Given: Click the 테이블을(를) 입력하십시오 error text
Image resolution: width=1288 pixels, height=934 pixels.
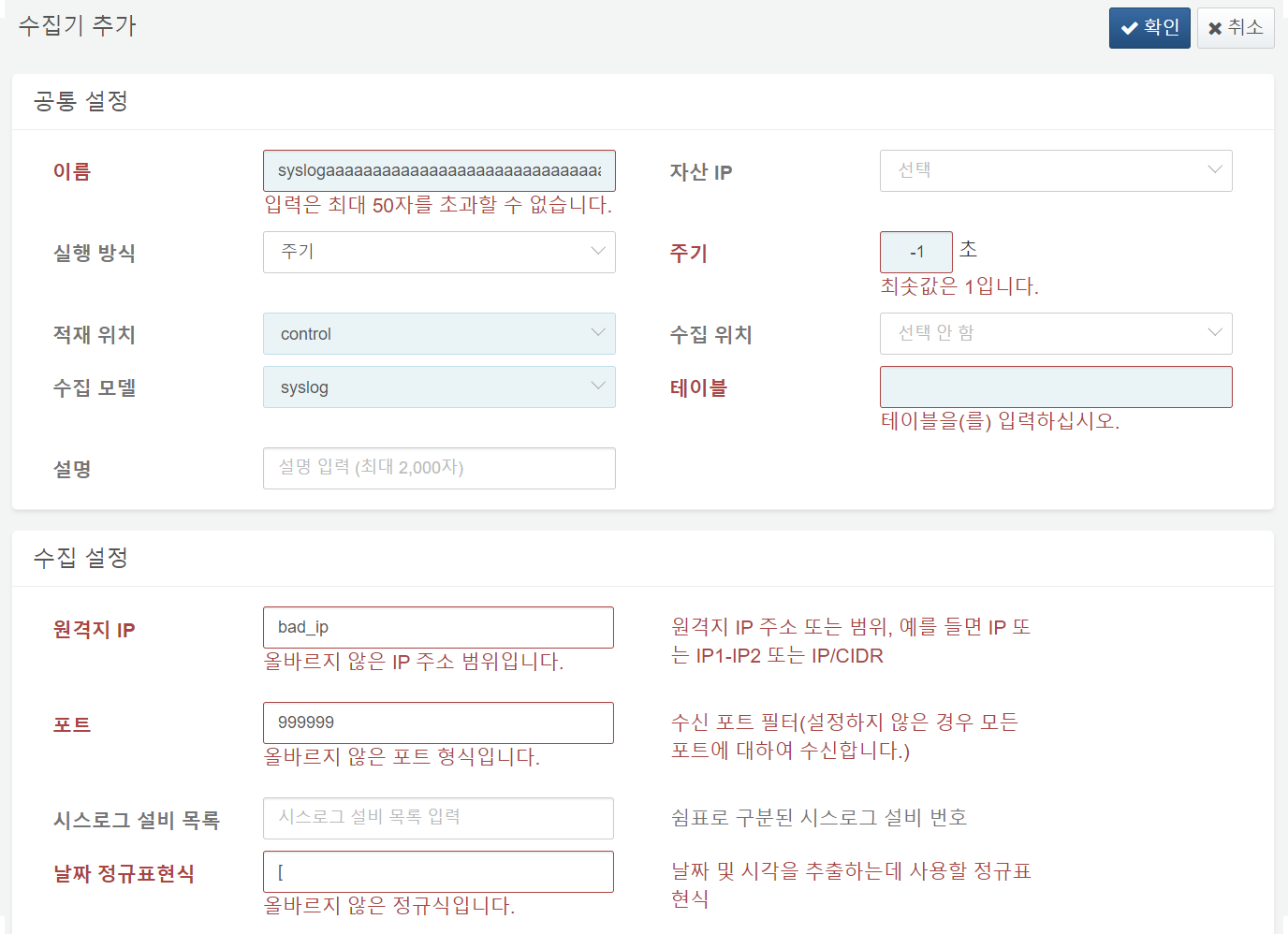Looking at the screenshot, I should click(1000, 421).
